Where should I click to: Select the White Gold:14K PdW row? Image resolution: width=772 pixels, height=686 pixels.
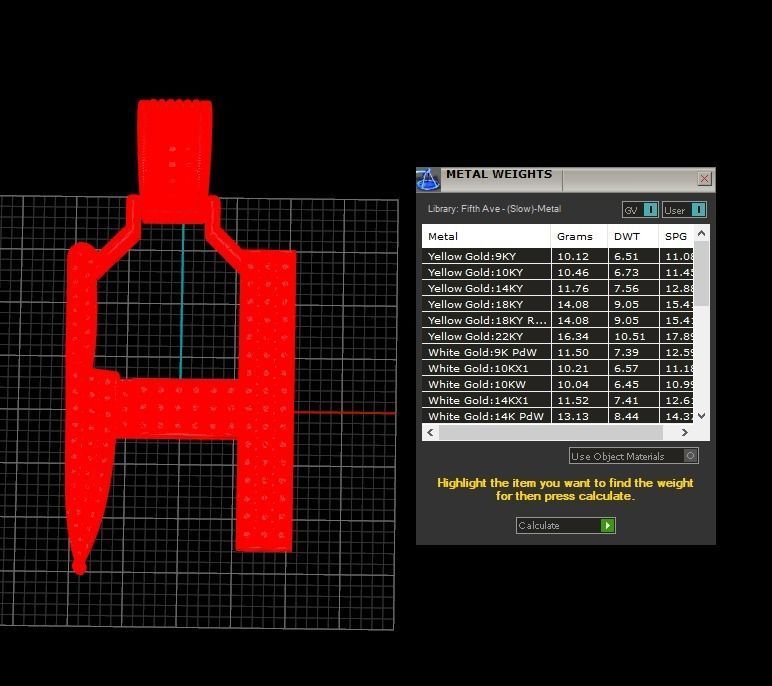(x=557, y=416)
